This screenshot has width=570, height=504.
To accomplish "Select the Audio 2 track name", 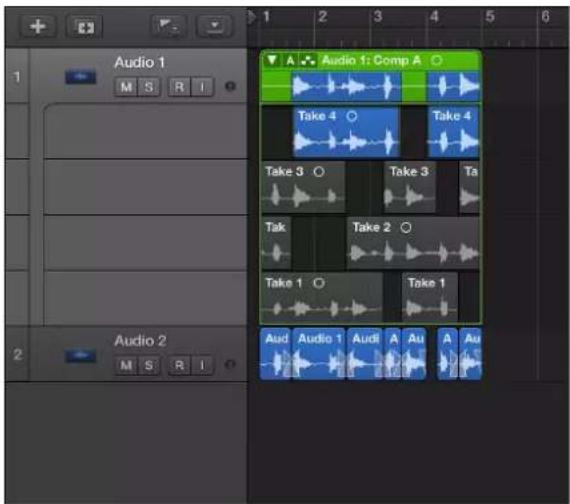I will pos(140,341).
